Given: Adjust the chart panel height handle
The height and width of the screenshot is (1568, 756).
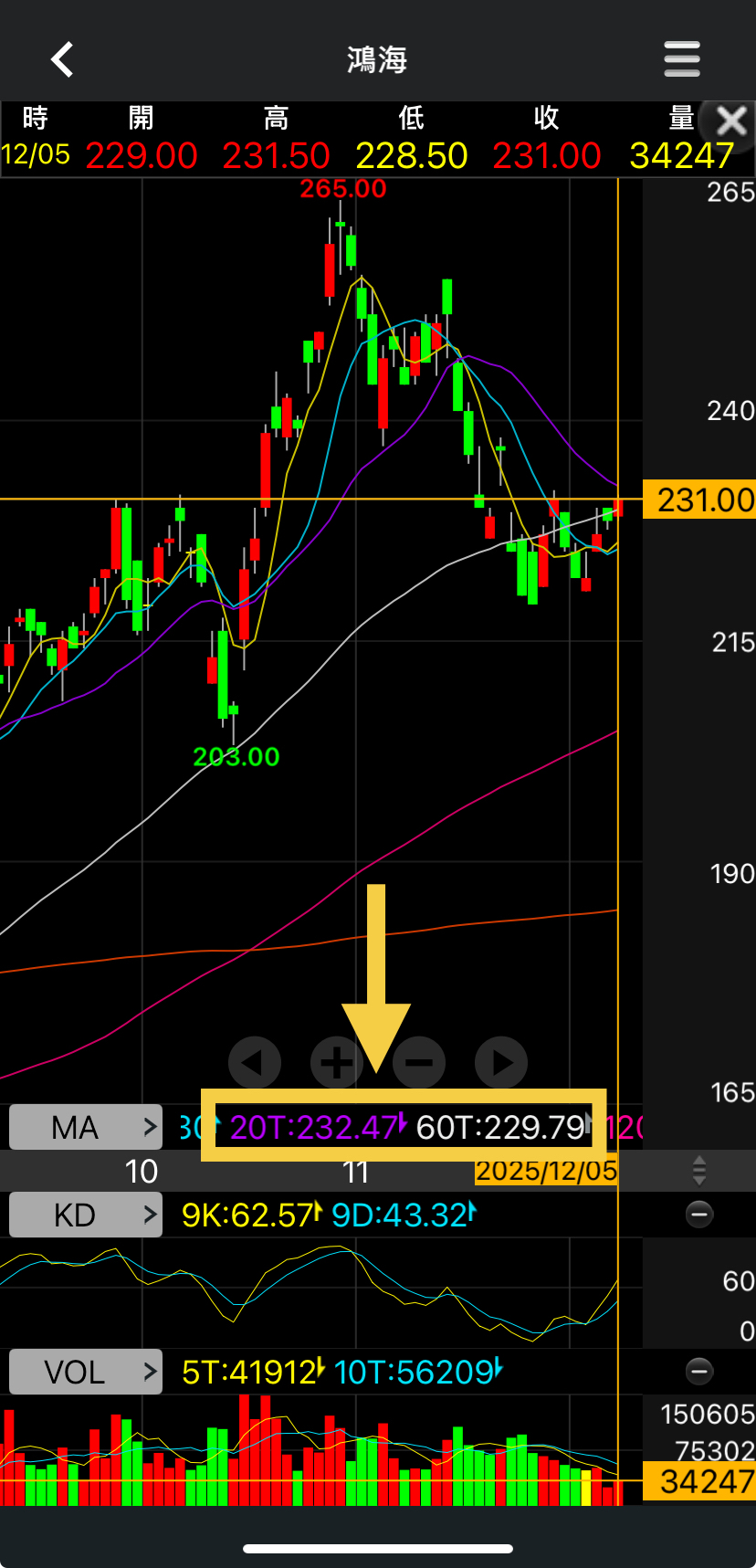Looking at the screenshot, I should click(699, 1170).
